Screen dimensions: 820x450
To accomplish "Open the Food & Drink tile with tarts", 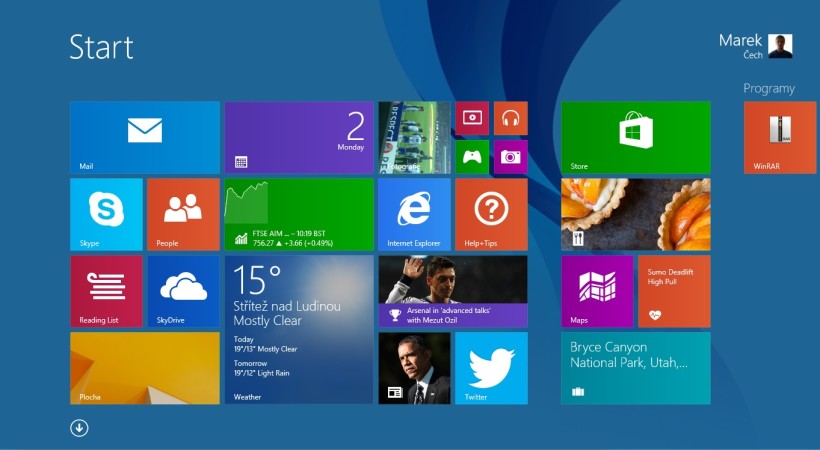I will click(636, 215).
